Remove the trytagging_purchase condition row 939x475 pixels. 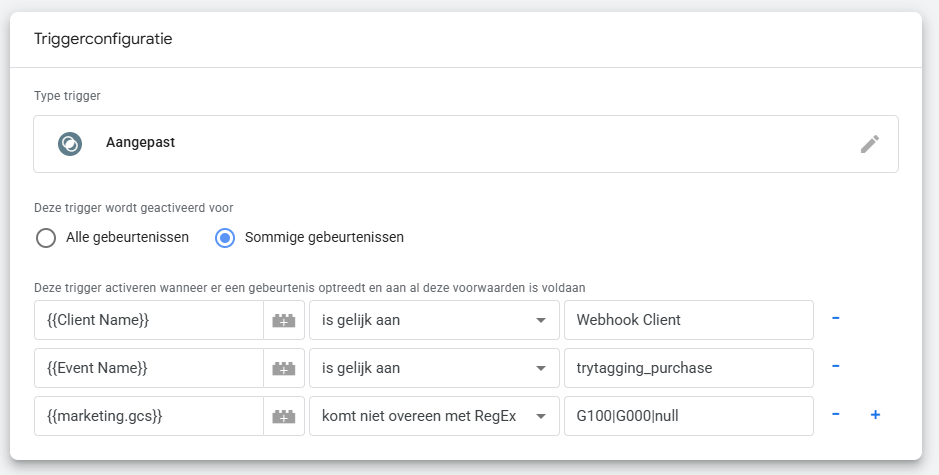click(836, 367)
